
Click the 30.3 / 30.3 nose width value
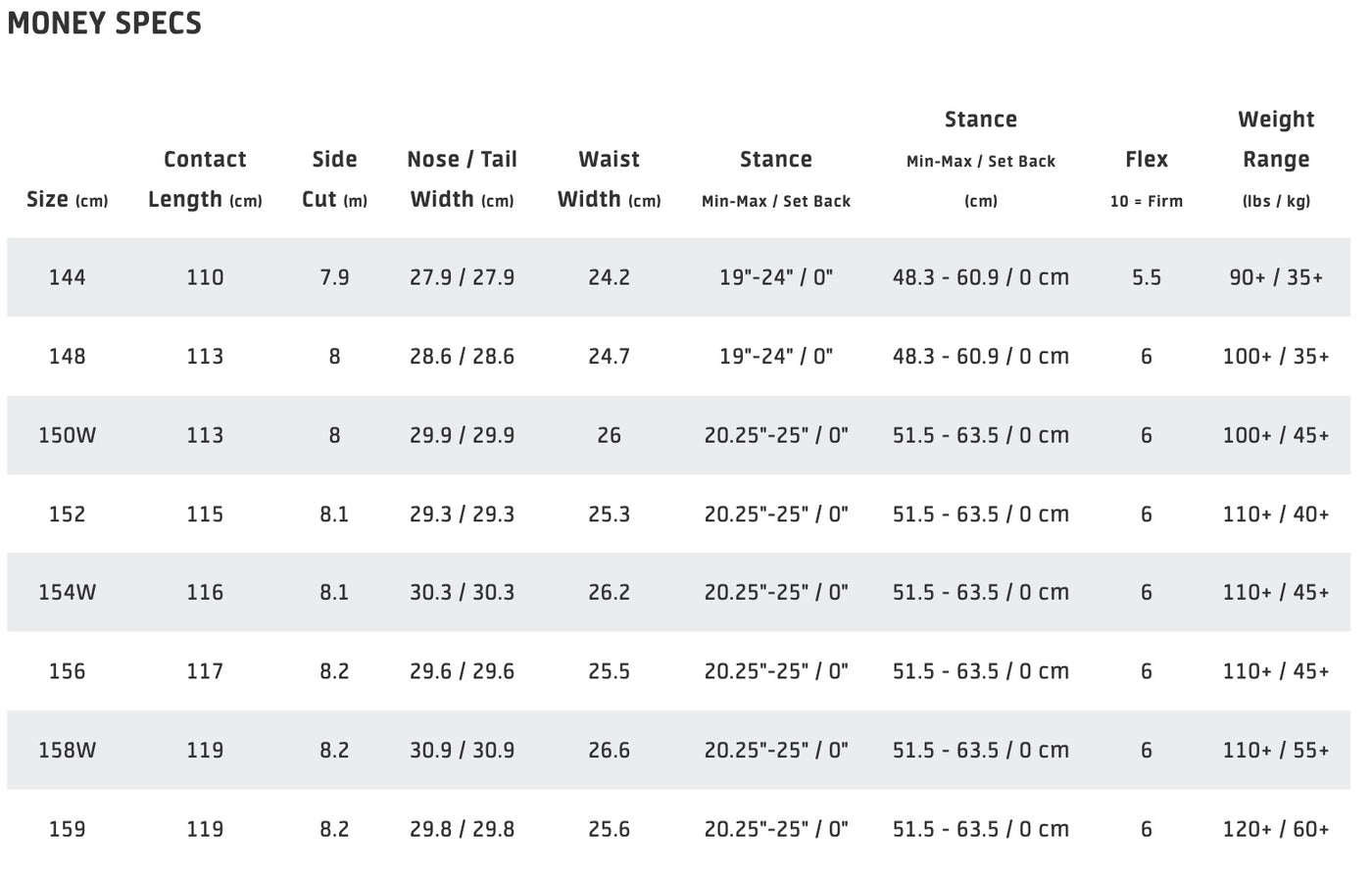(462, 592)
